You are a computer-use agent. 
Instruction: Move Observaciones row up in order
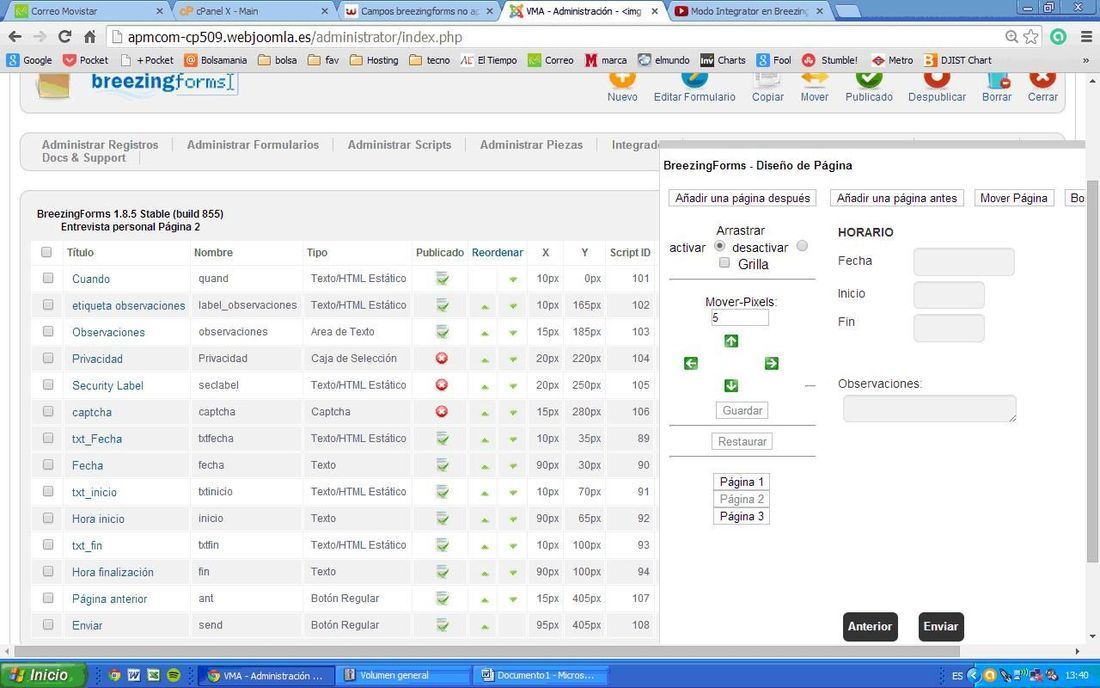pos(485,333)
